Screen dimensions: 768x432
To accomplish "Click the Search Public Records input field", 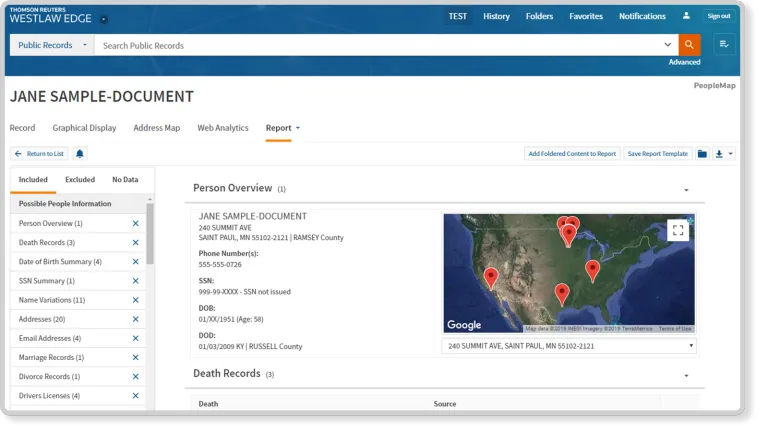I will click(380, 45).
